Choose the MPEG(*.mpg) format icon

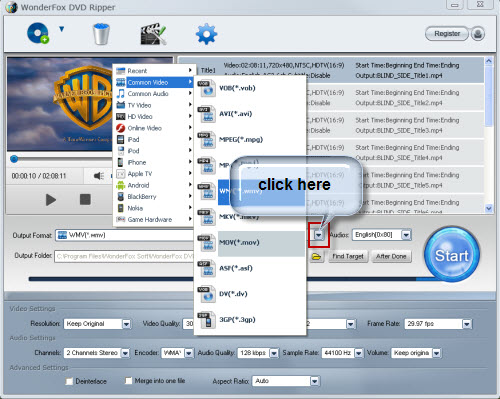pos(207,140)
